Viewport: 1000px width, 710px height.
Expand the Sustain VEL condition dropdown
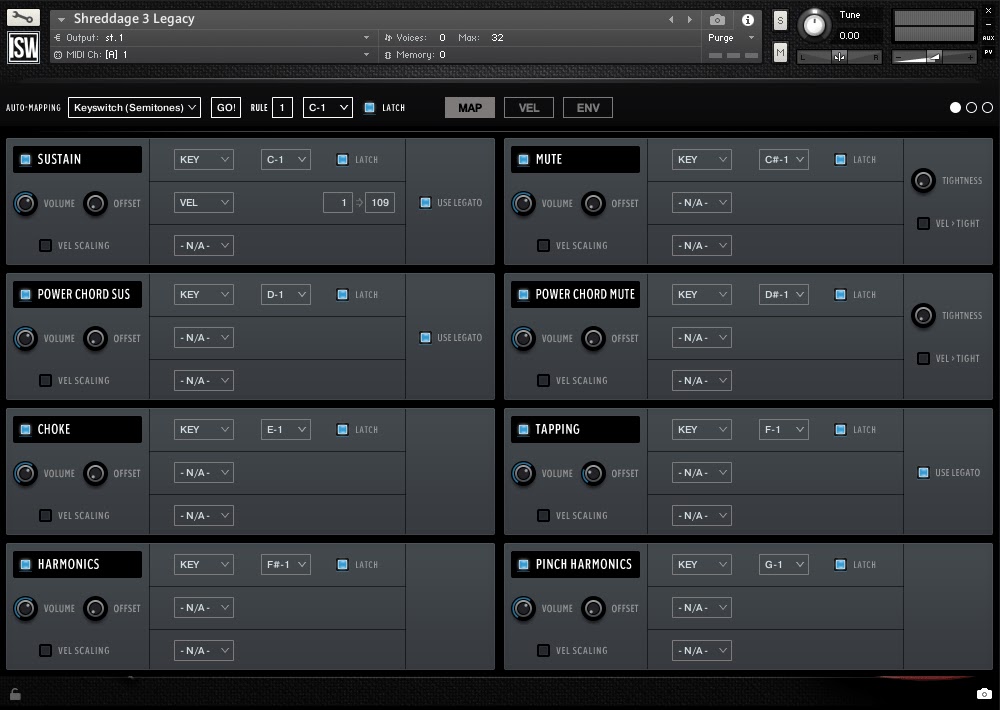(203, 203)
